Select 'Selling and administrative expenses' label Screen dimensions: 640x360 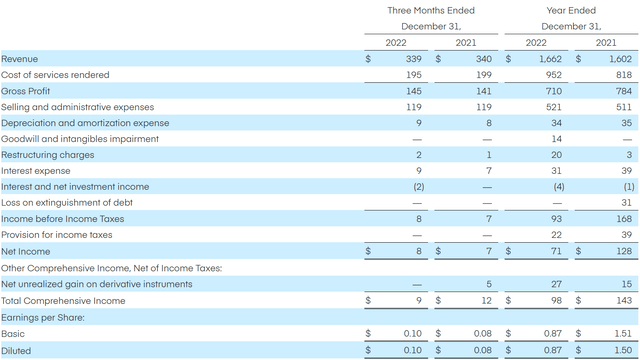(x=78, y=107)
